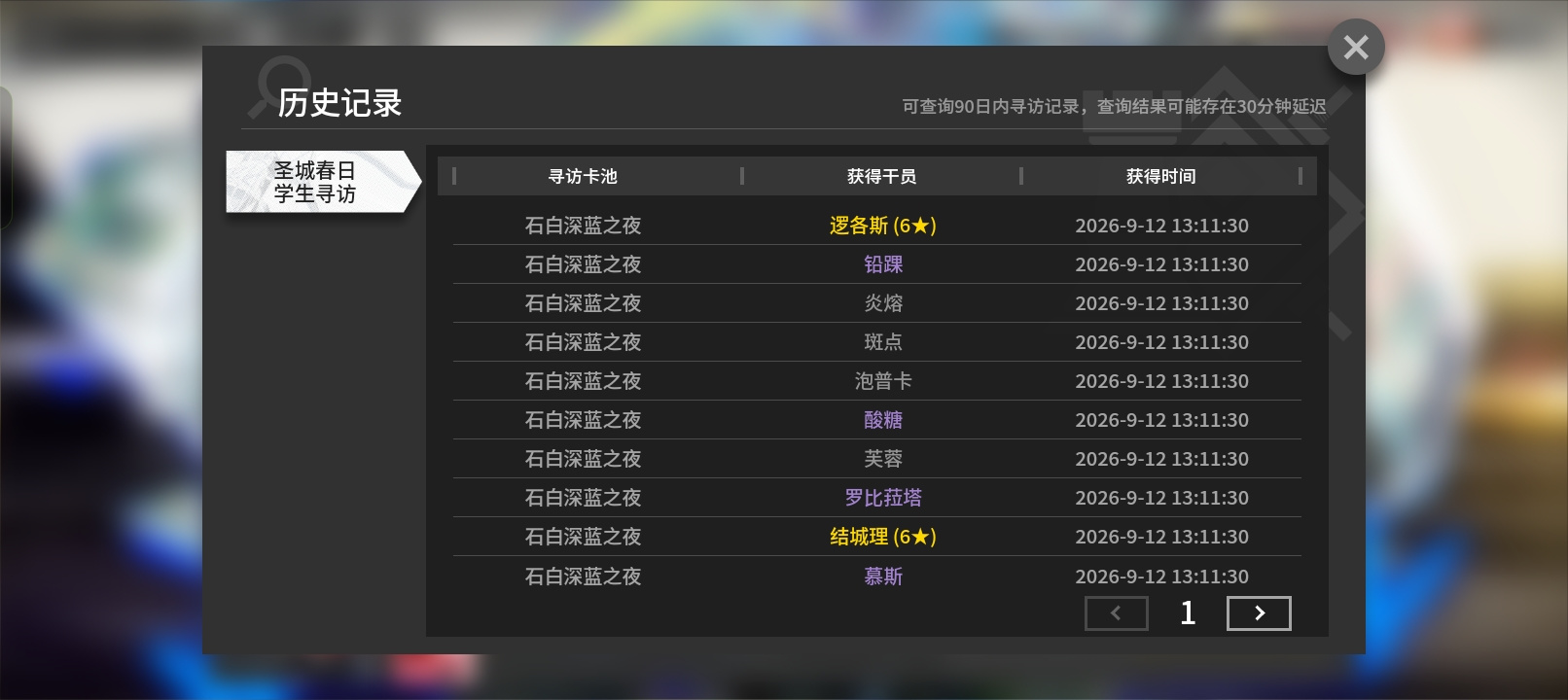Select operator 逻各斯 (6★) in the list
1568x700 pixels.
[883, 226]
